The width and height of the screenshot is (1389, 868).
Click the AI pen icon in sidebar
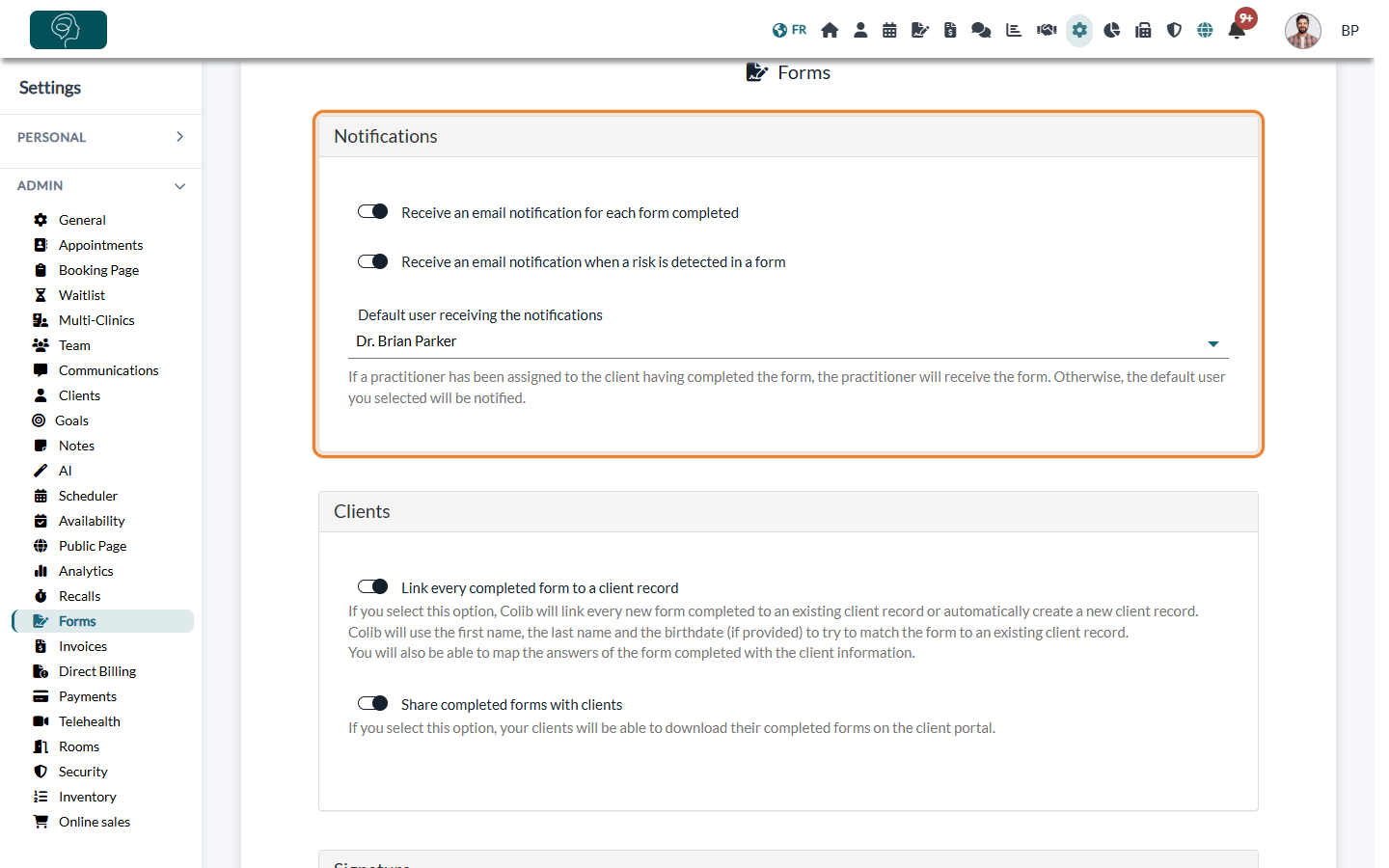(41, 471)
